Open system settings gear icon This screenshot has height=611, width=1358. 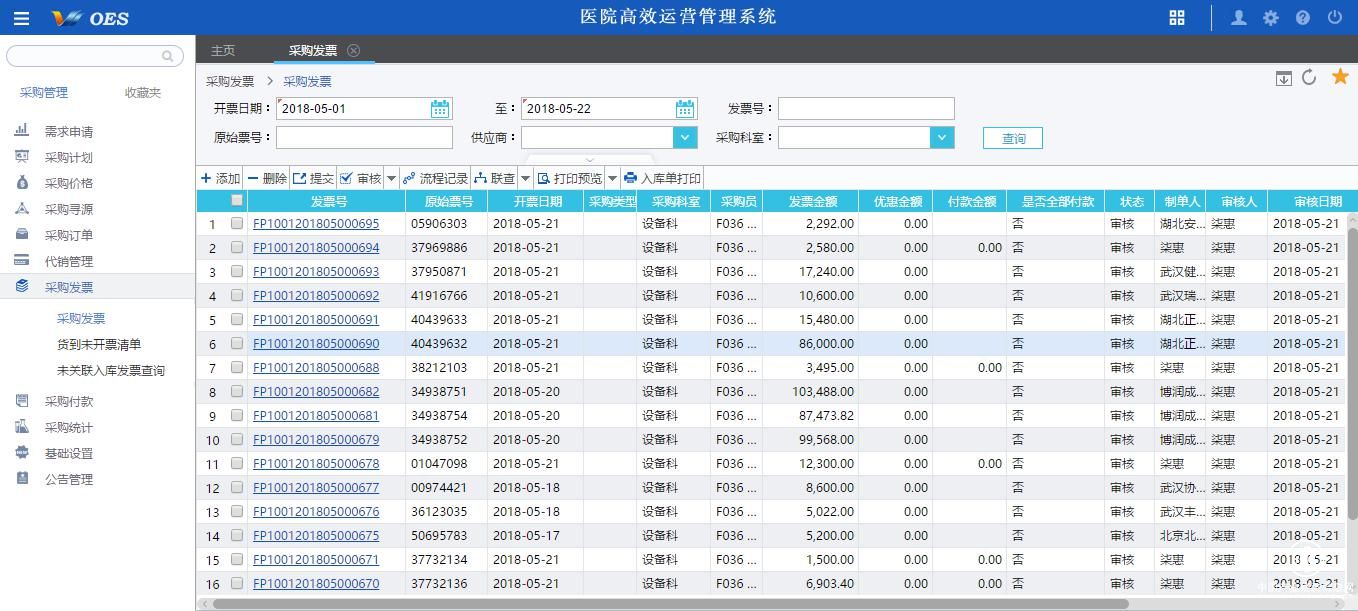[1269, 17]
